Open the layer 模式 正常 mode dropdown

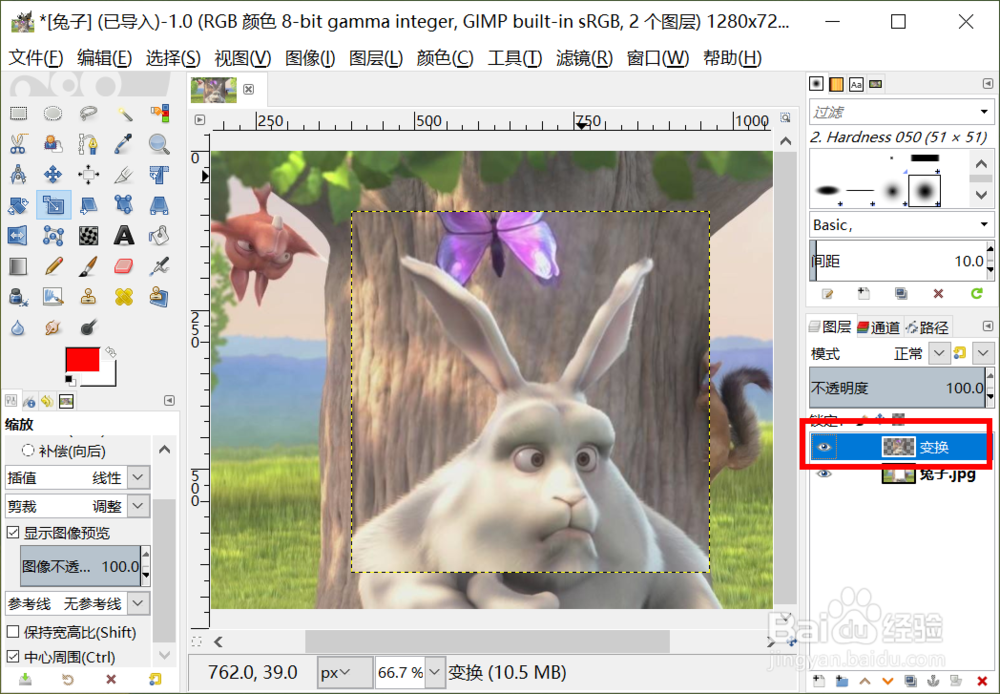coord(939,353)
